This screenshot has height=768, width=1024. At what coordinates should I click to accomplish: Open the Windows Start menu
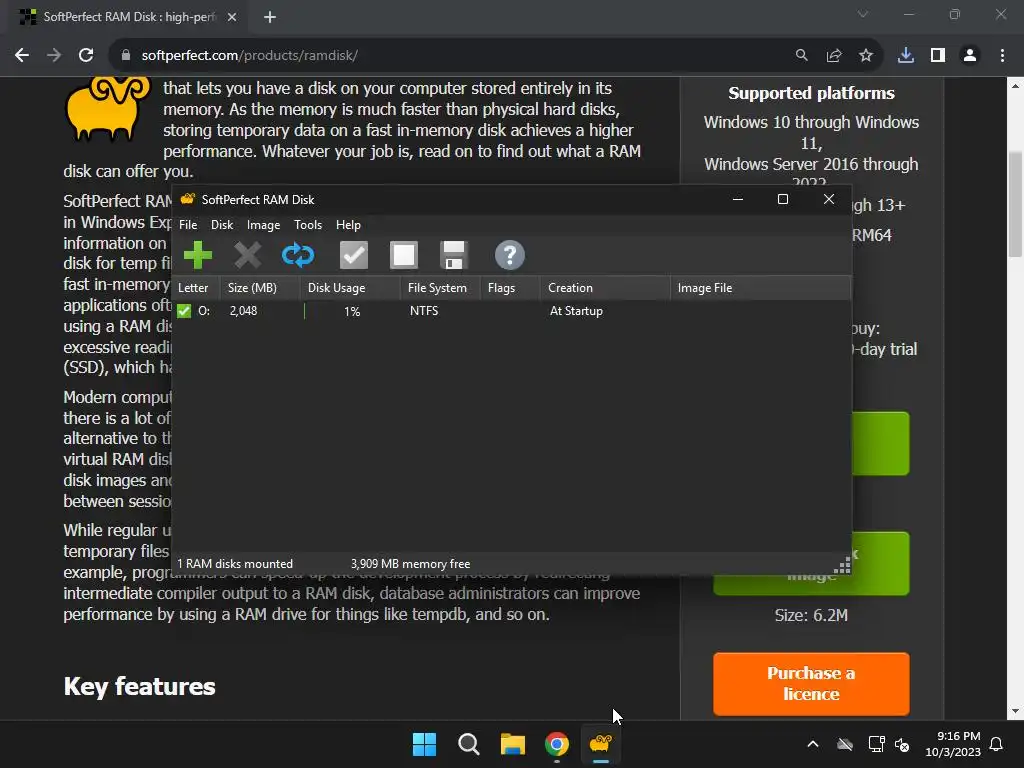coord(424,744)
